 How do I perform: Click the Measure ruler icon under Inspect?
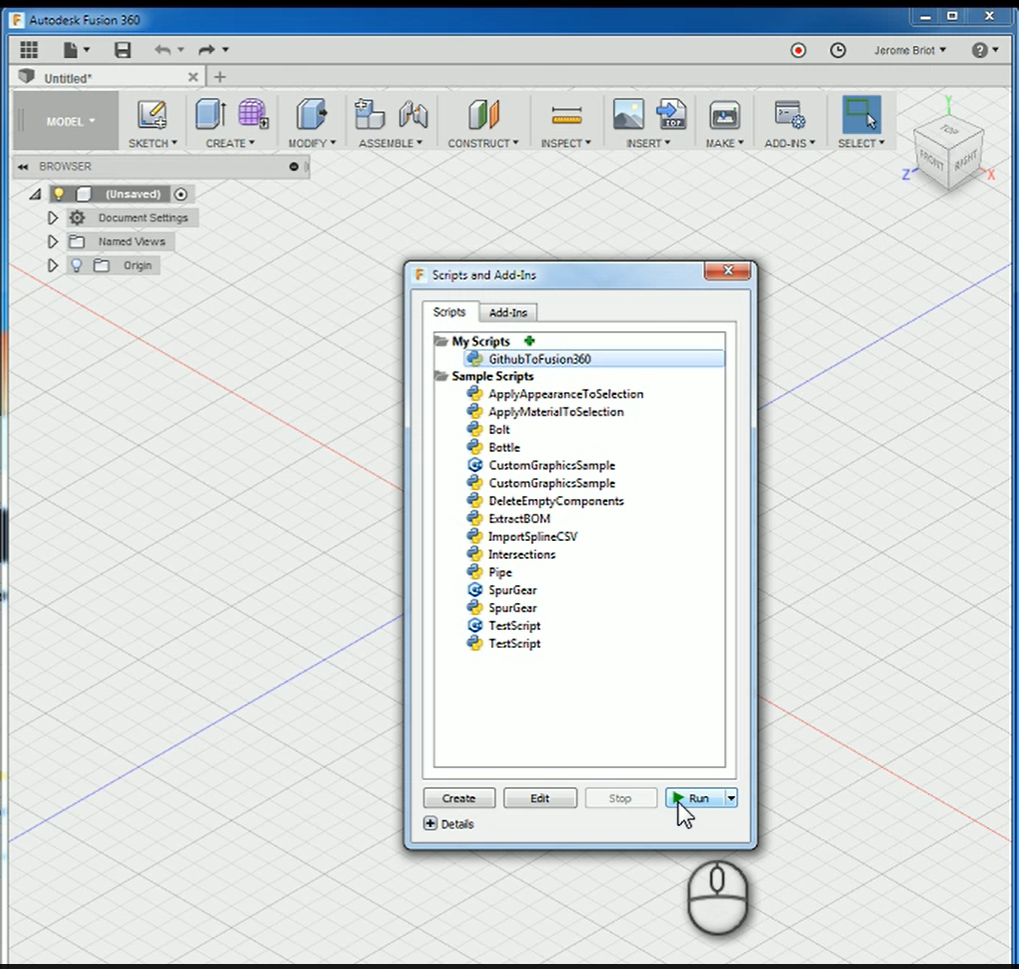tap(566, 115)
